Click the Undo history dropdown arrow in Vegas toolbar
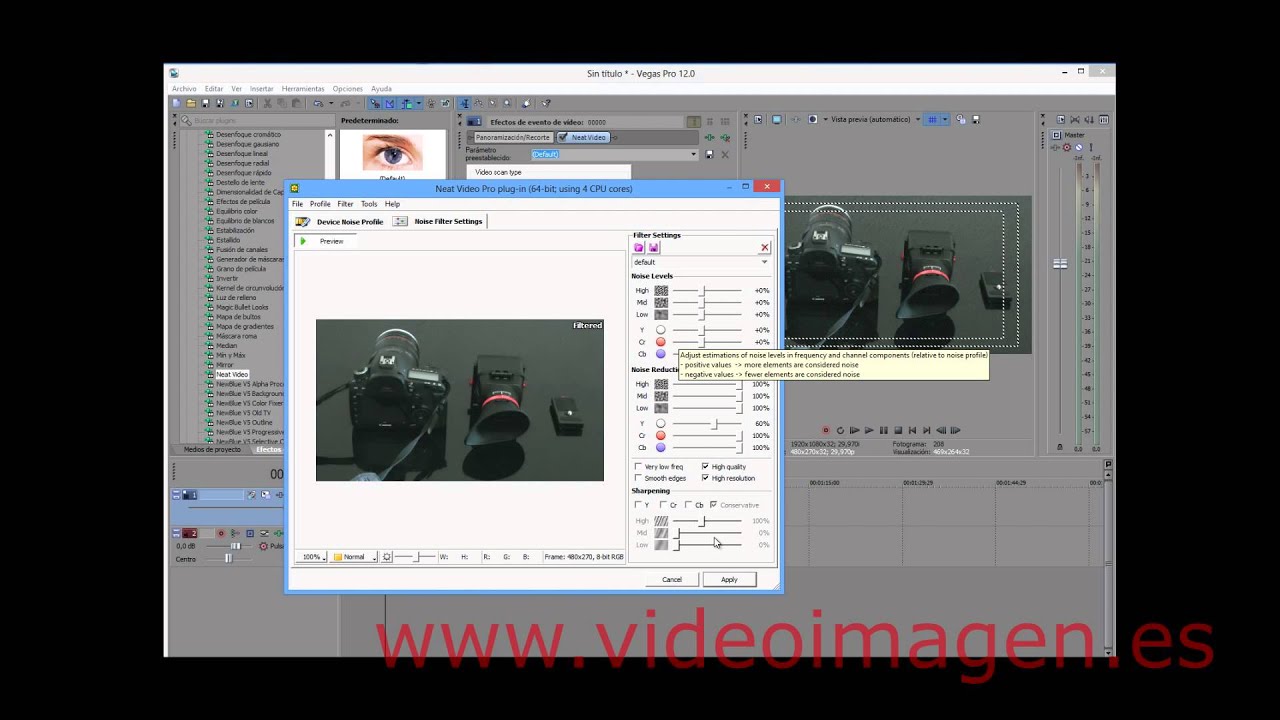1280x720 pixels. (x=331, y=103)
